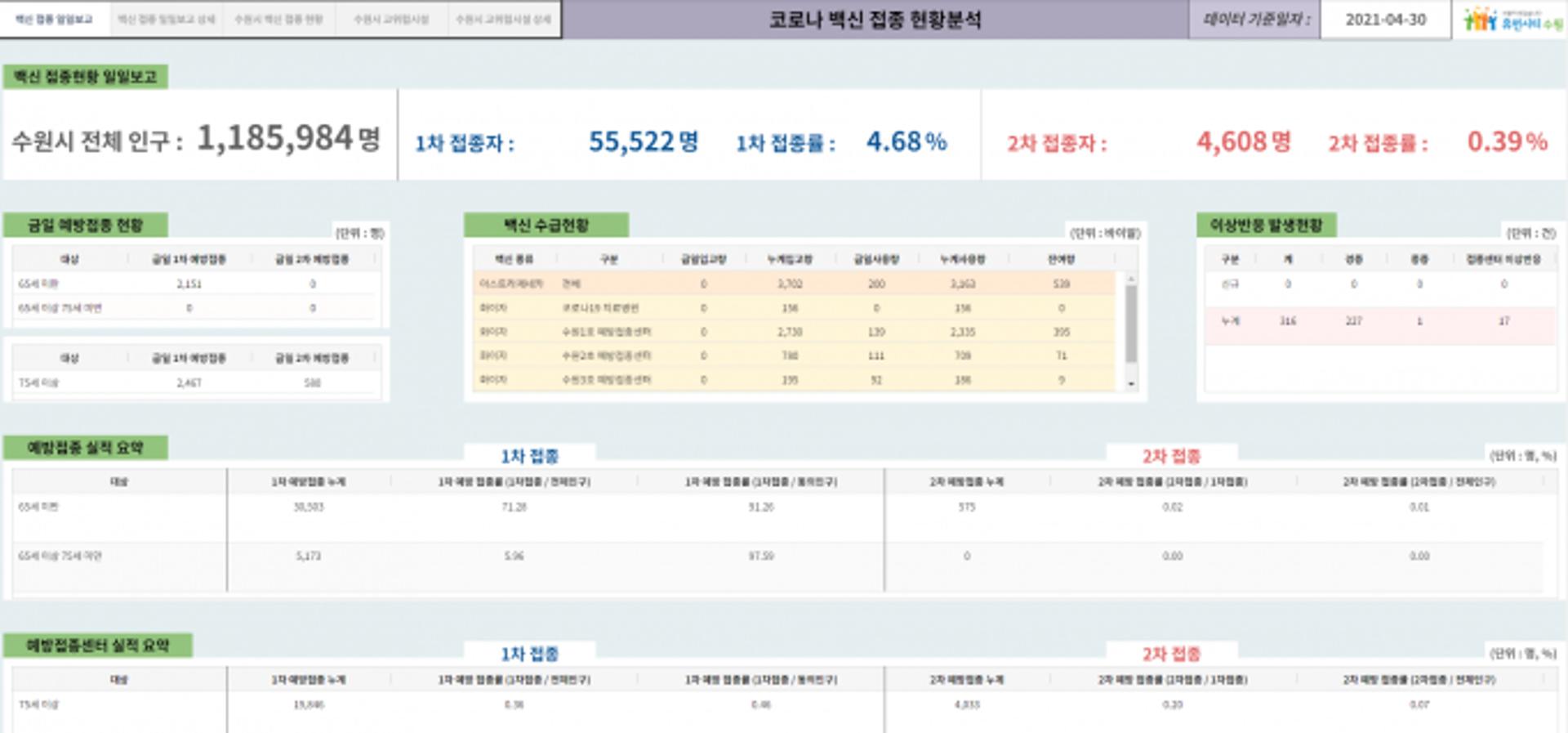1568x733 pixels.
Task: Click the second-dose count 4,608
Action: click(1232, 141)
